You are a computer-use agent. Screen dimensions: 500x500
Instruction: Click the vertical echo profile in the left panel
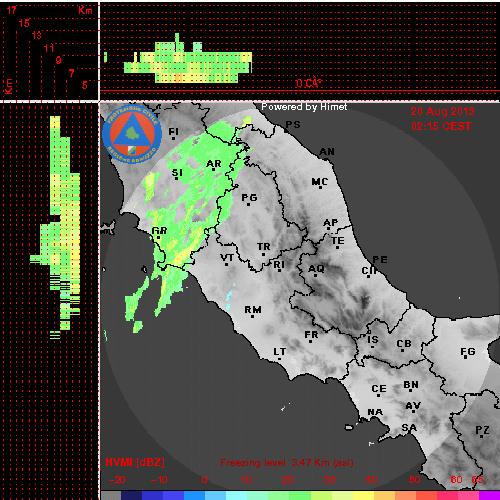coord(55,227)
